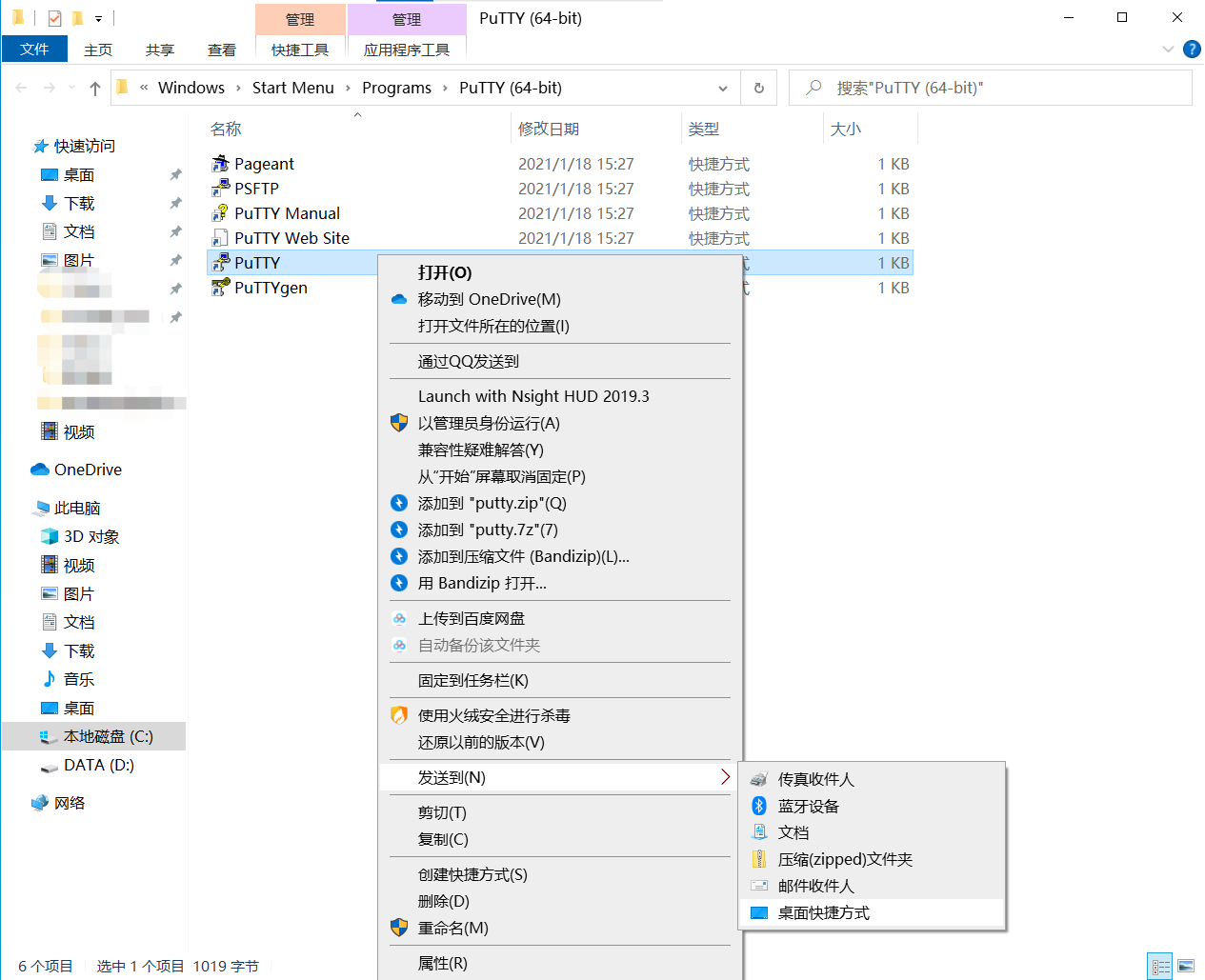
Task: Click the back navigation arrow
Action: (21, 88)
